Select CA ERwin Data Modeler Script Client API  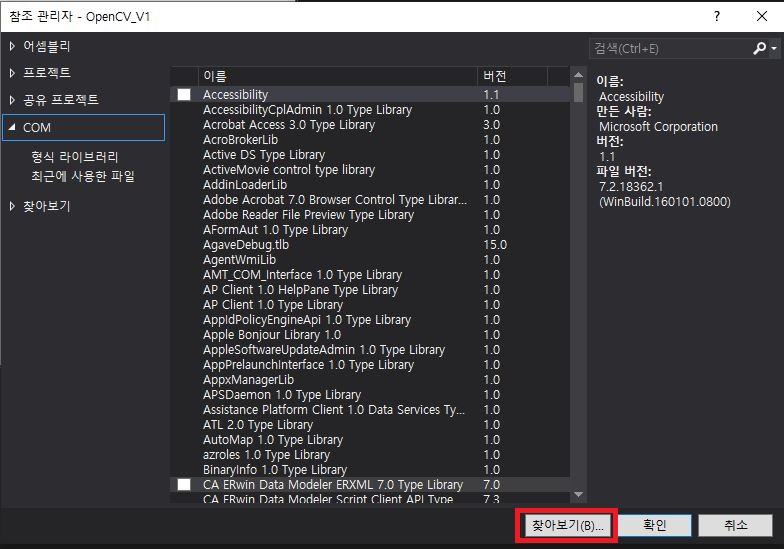point(370,498)
